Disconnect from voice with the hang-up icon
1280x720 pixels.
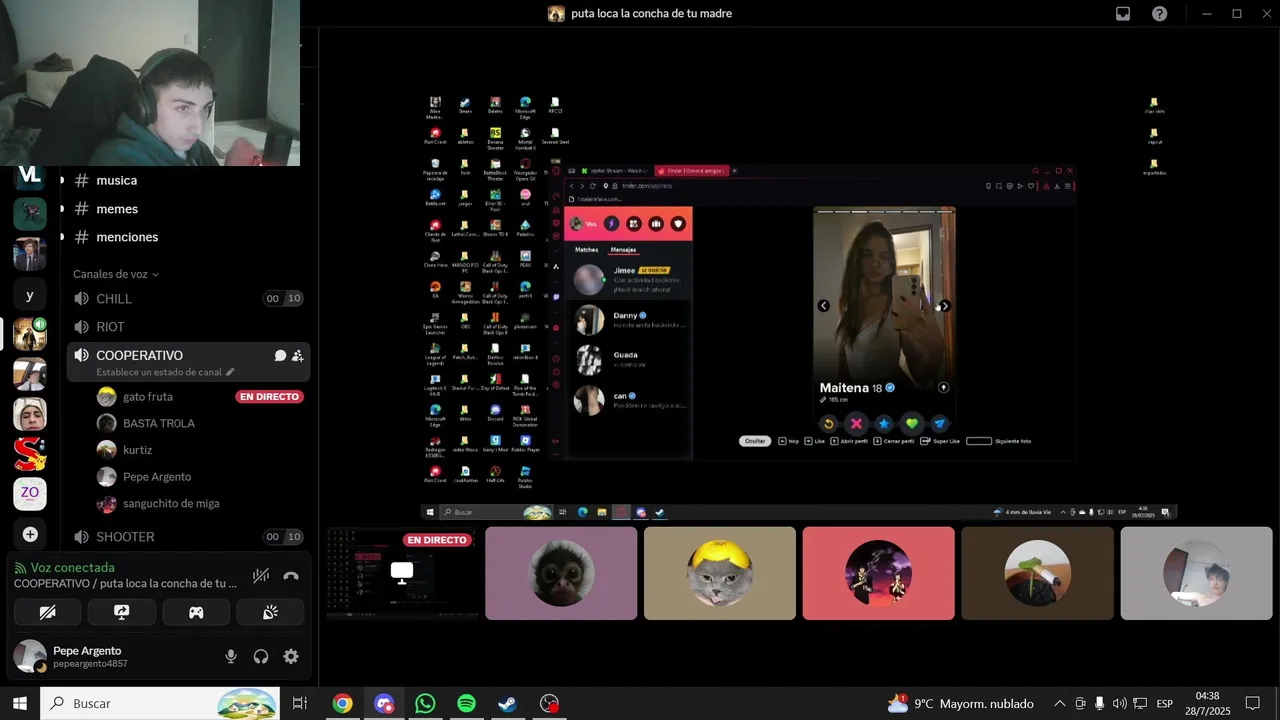(x=291, y=576)
